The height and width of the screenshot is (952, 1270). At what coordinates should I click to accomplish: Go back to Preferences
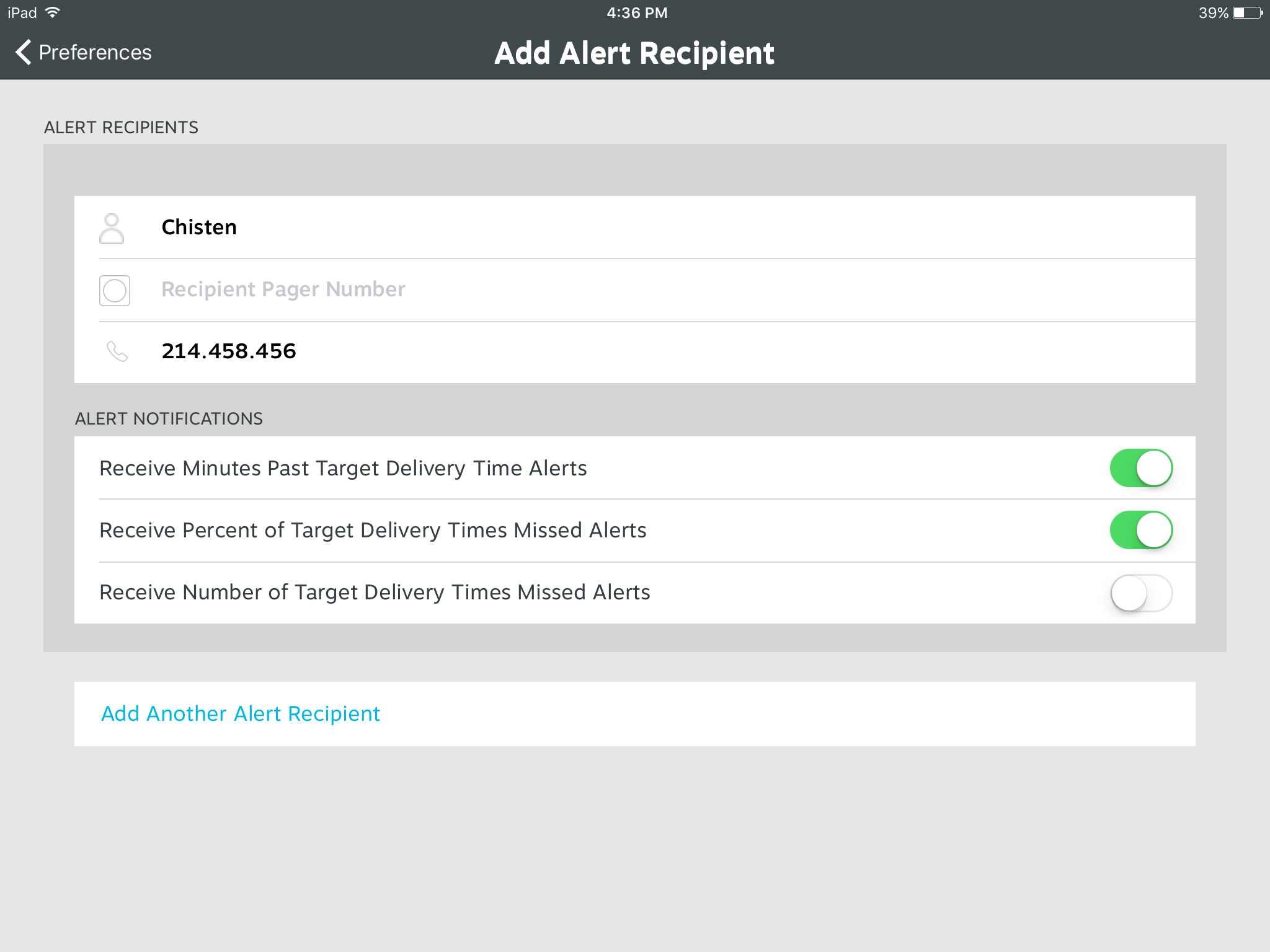click(x=84, y=53)
